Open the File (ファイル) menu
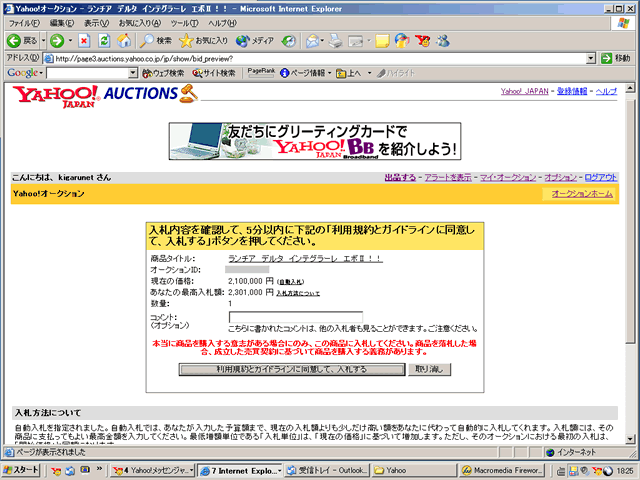Viewport: 640px width, 480px height. [x=24, y=23]
